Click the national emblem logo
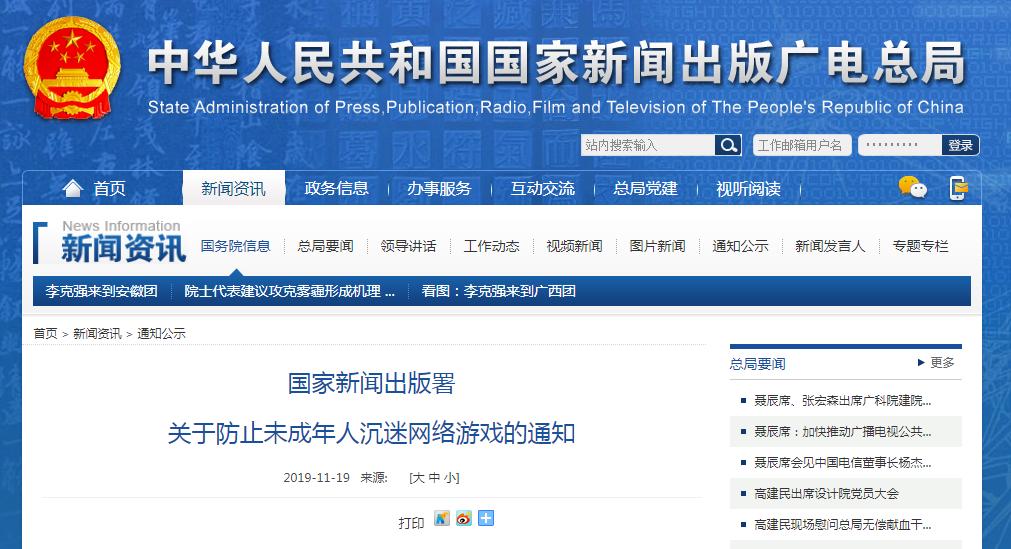The height and width of the screenshot is (549, 1011). click(72, 68)
